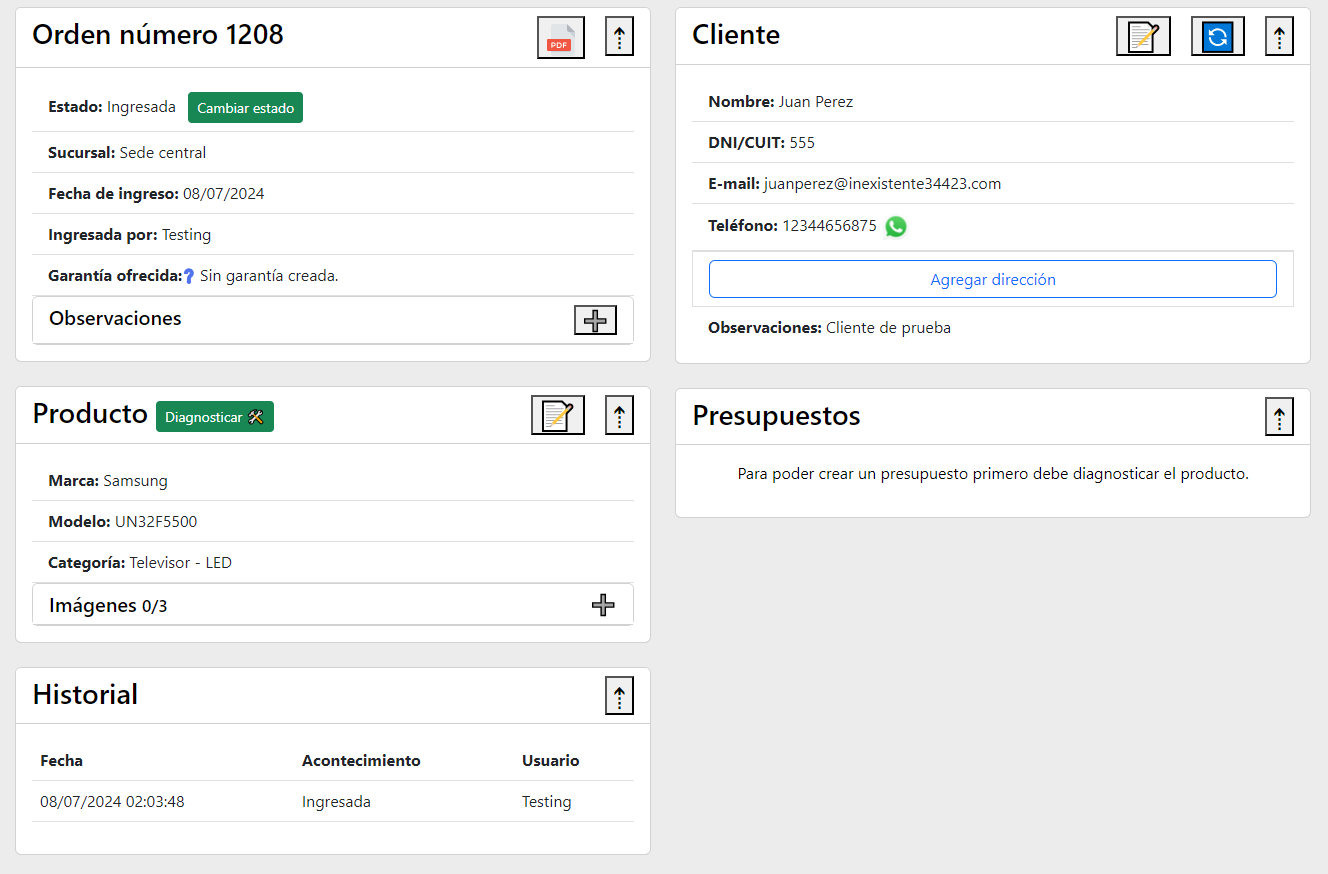This screenshot has width=1328, height=874.
Task: Start diagnosing with the Diagnosticar button
Action: pos(214,414)
